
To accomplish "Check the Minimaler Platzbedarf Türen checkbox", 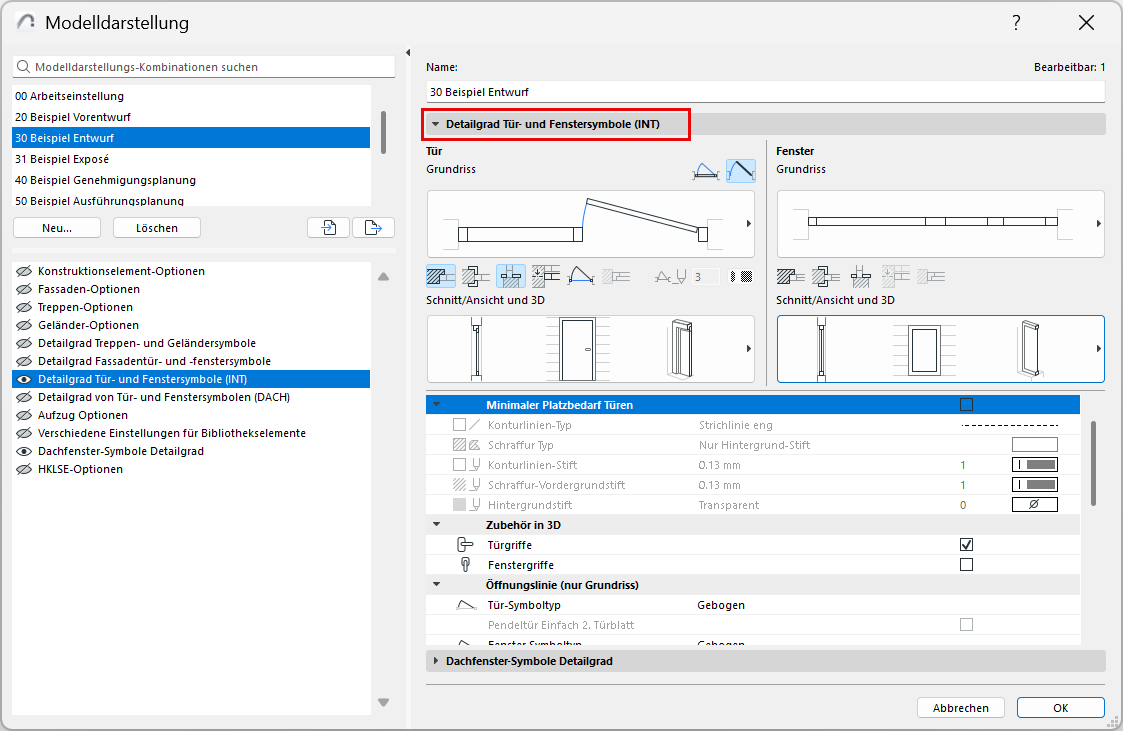I will click(x=966, y=405).
